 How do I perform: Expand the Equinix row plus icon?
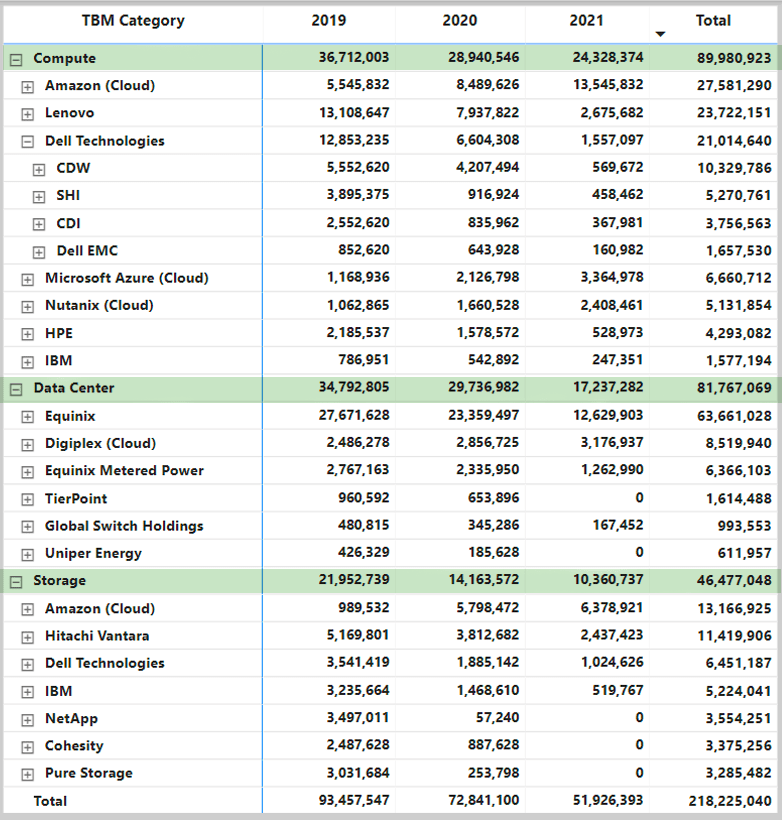(28, 416)
